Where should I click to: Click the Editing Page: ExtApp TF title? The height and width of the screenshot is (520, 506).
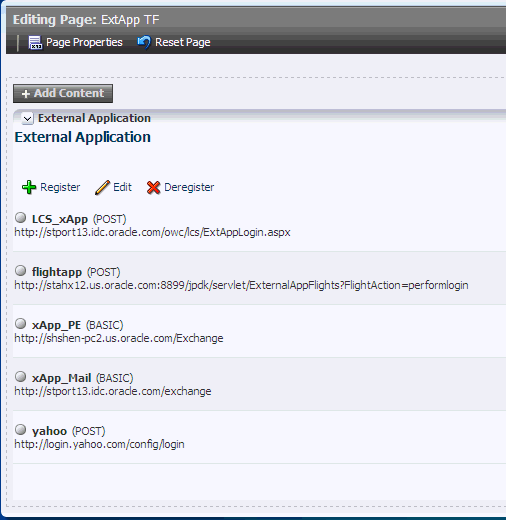point(86,20)
